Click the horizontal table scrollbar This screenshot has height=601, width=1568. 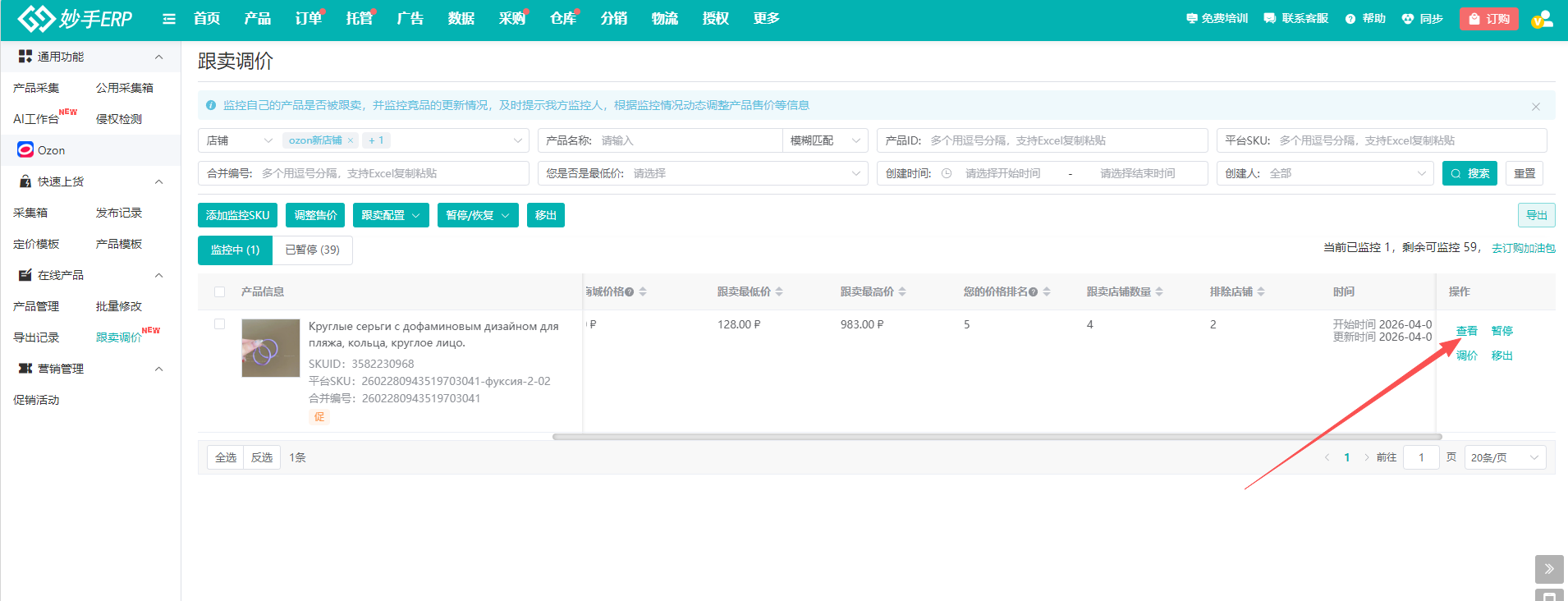coord(997,437)
